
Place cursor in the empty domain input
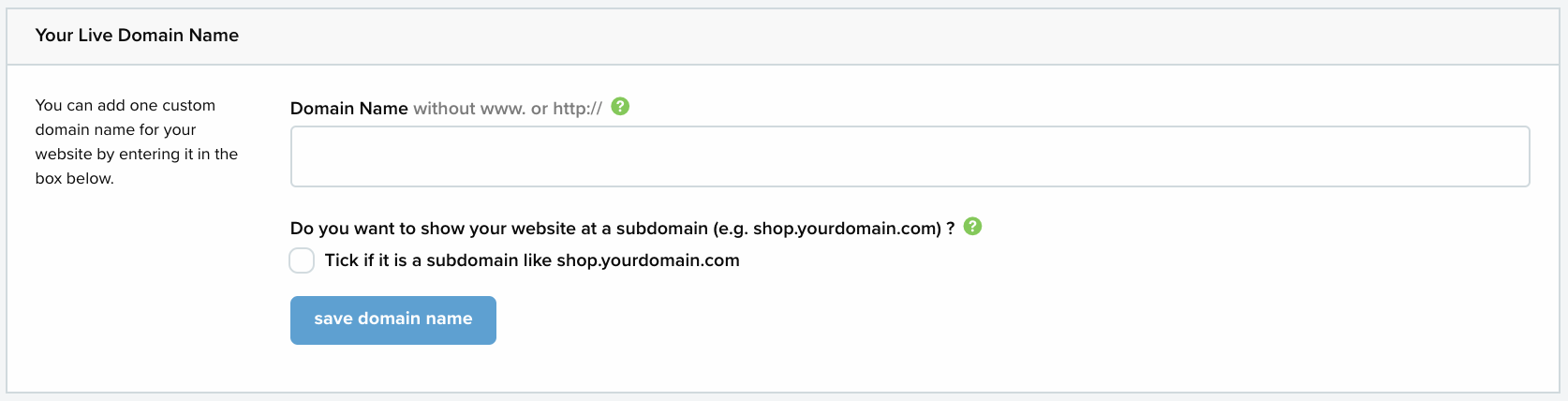(x=910, y=156)
